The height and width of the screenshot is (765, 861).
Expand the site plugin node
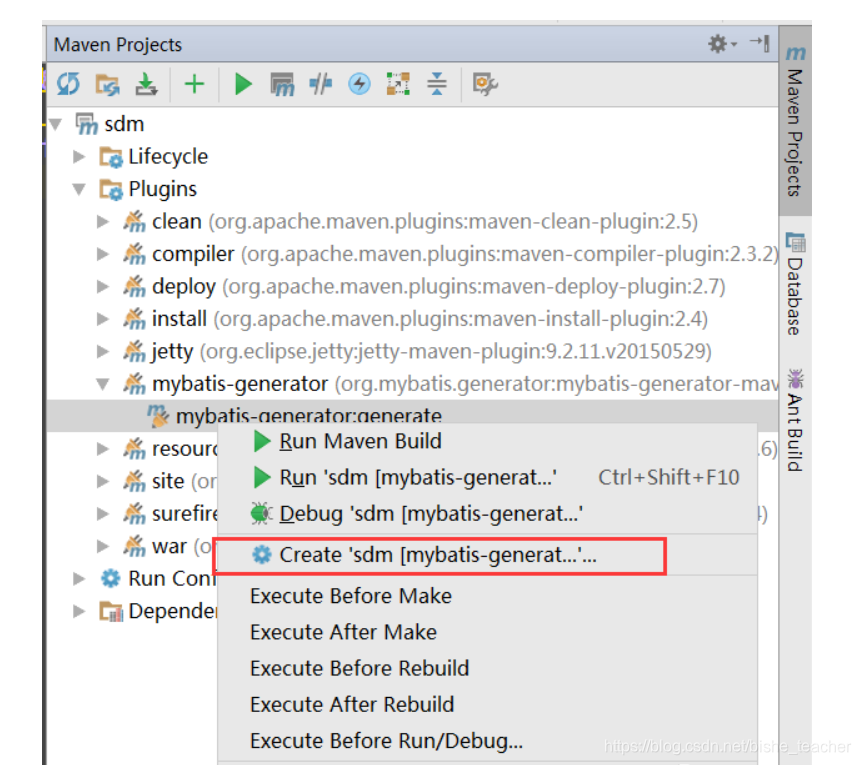tap(103, 481)
